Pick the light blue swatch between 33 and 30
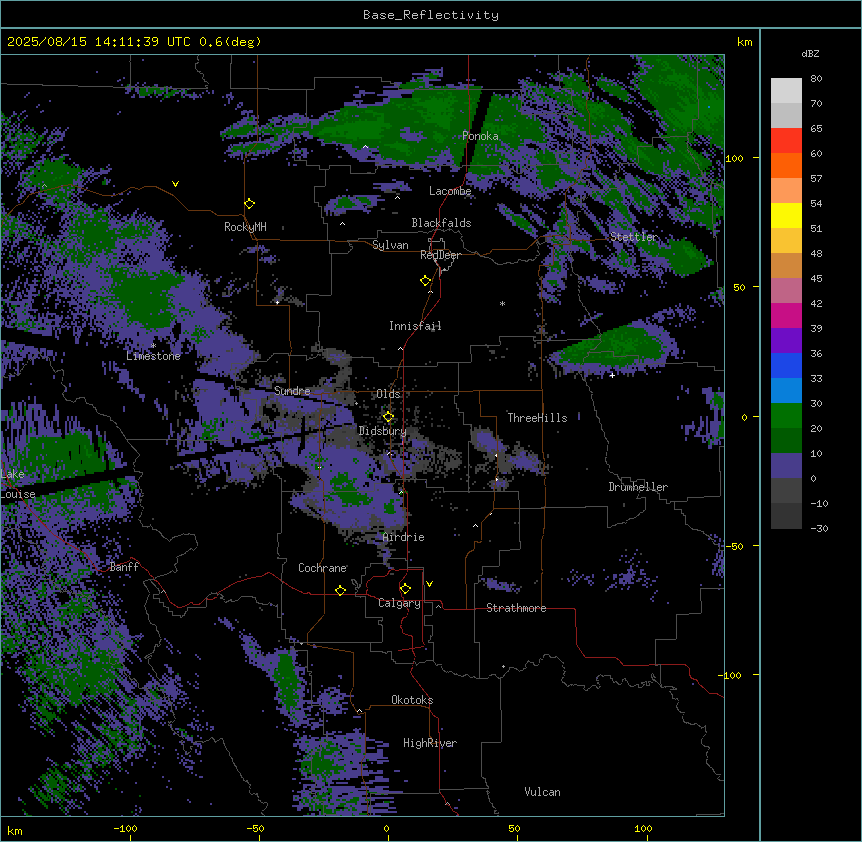862x842 pixels. point(786,391)
